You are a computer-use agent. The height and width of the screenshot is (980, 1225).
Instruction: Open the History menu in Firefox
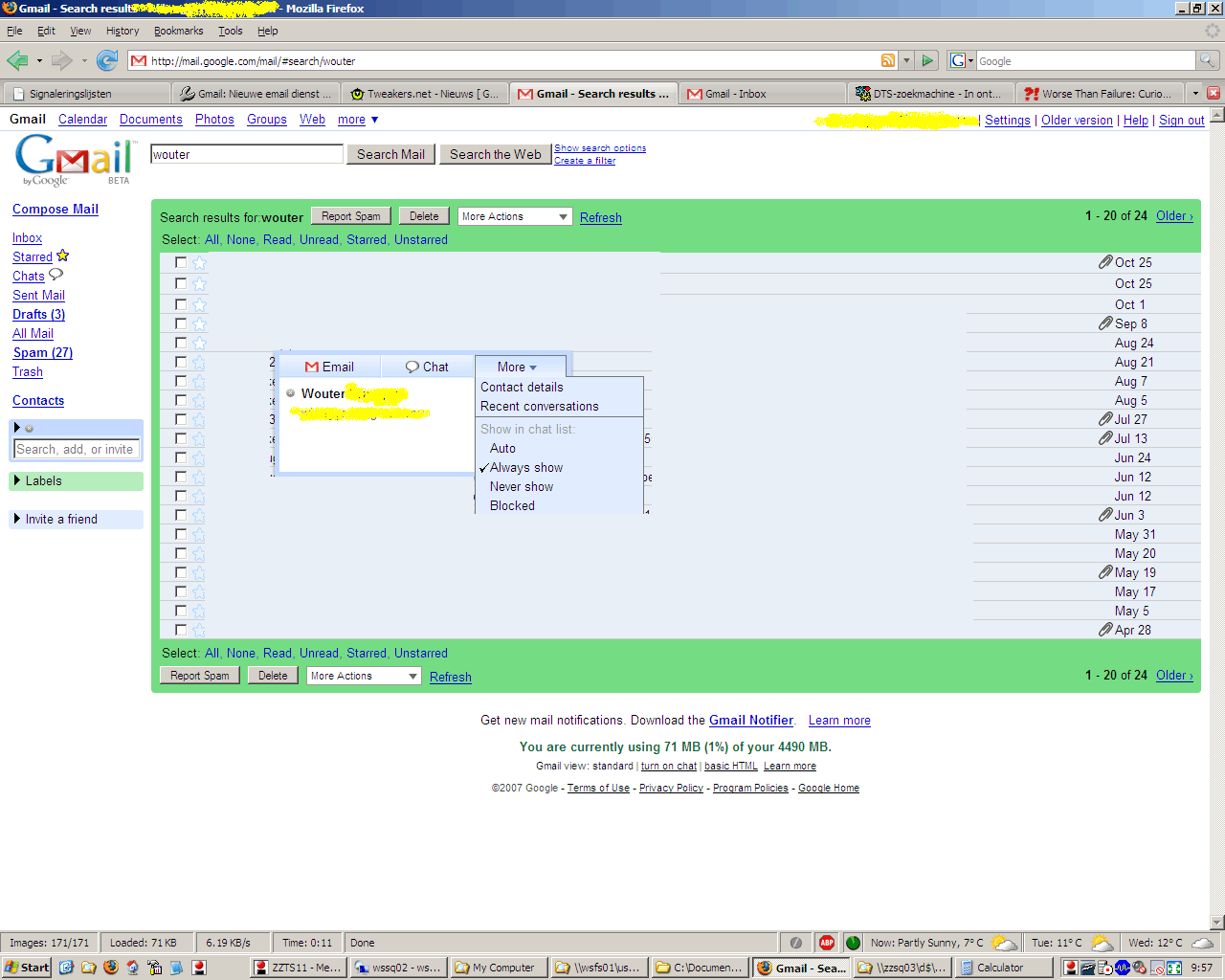coord(122,31)
